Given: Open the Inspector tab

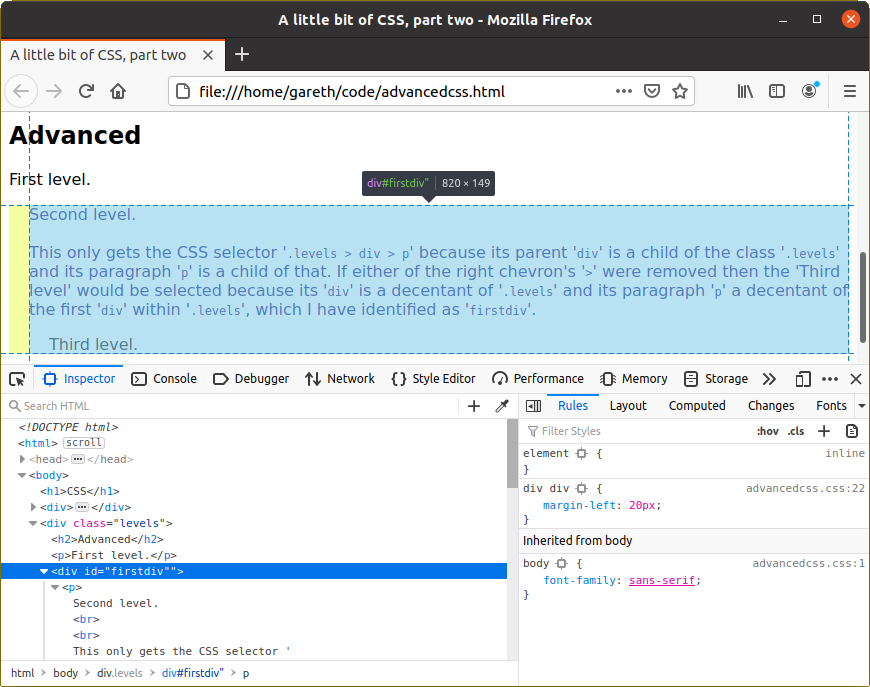Looking at the screenshot, I should (x=79, y=379).
